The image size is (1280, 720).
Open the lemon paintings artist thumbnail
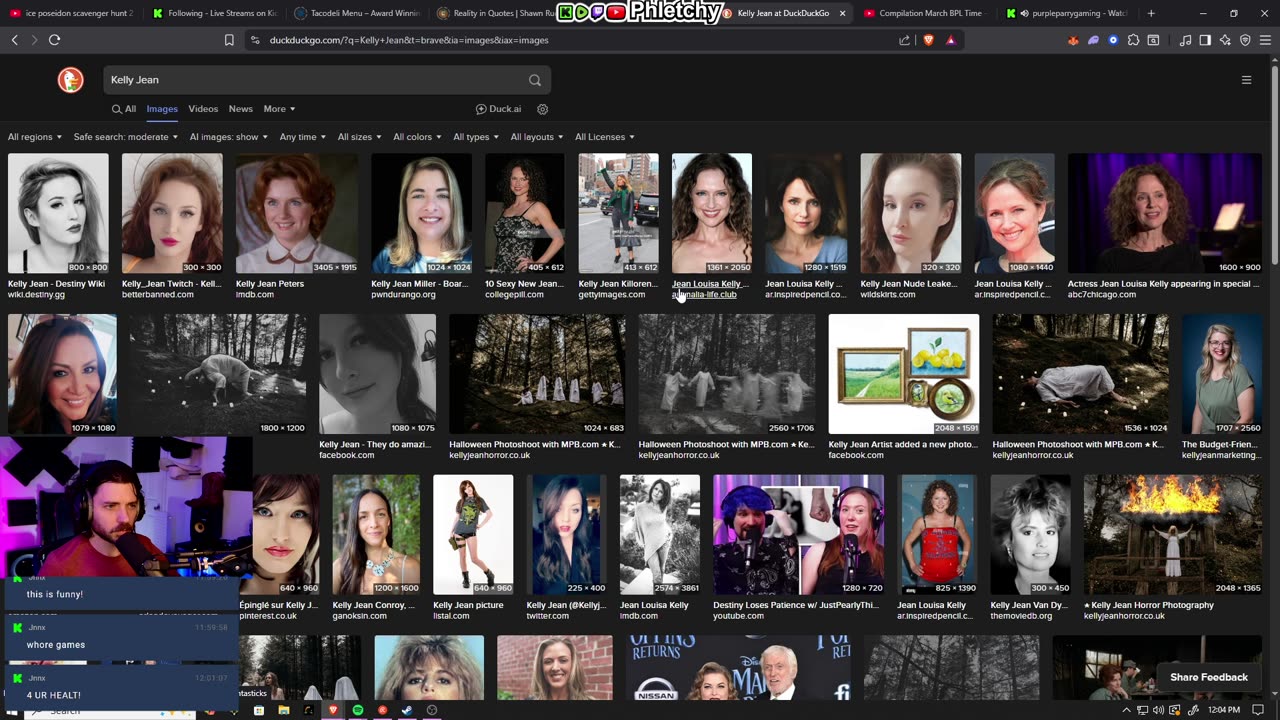coord(904,374)
